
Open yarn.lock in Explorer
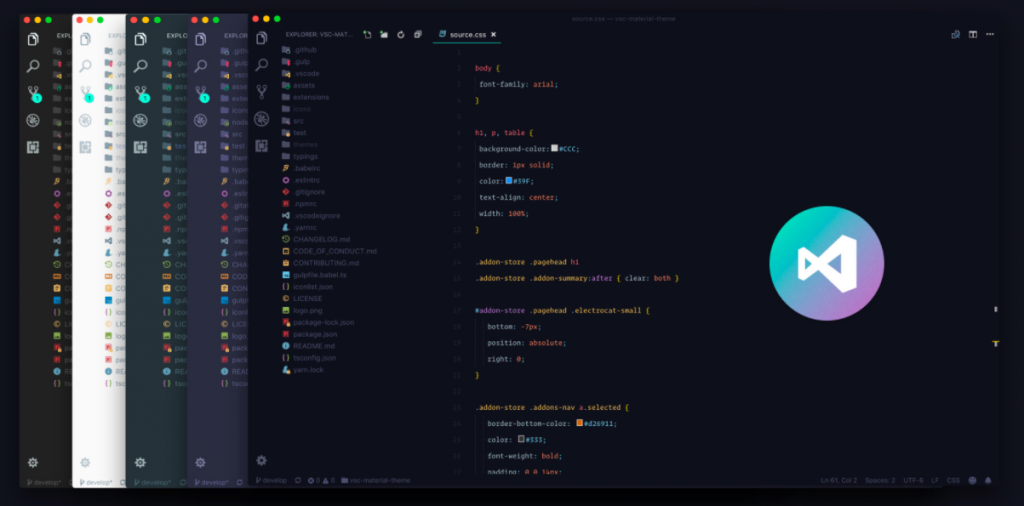[302, 370]
